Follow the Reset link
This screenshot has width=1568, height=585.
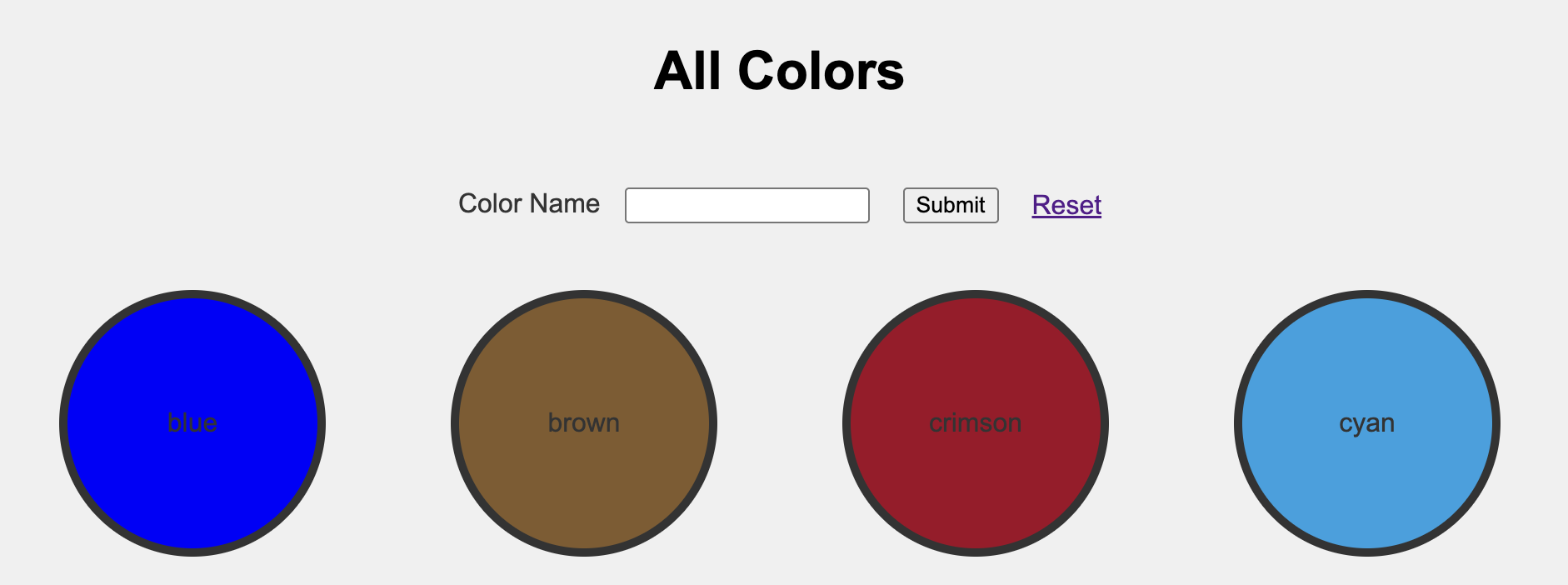click(x=1066, y=205)
